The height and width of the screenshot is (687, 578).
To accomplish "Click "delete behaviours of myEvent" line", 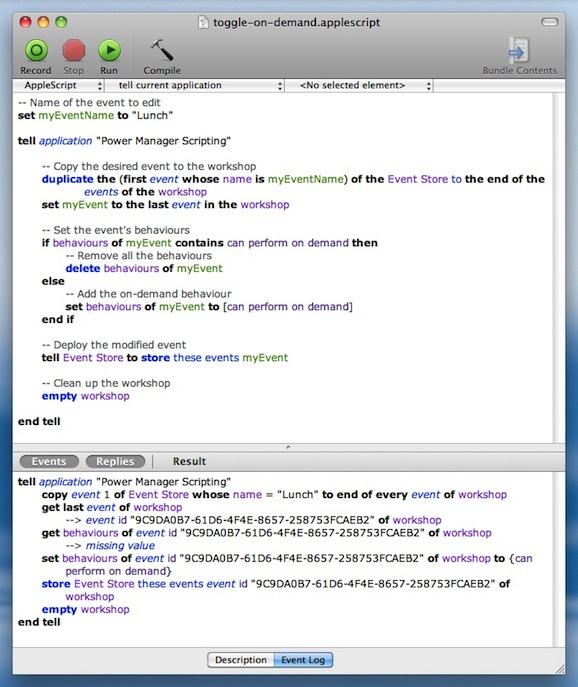I will pyautogui.click(x=144, y=269).
